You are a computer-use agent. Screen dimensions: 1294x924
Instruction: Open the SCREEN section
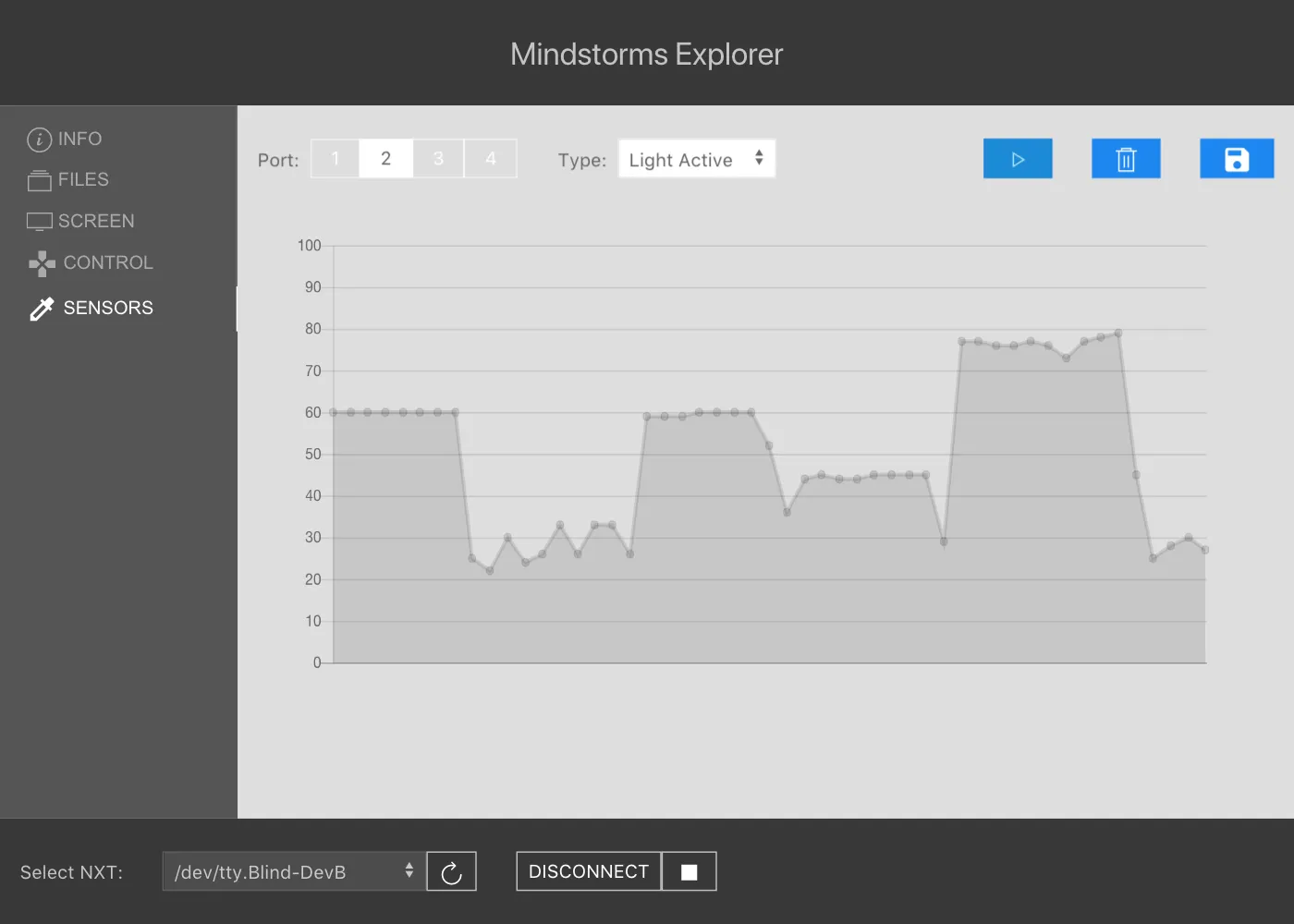81,221
